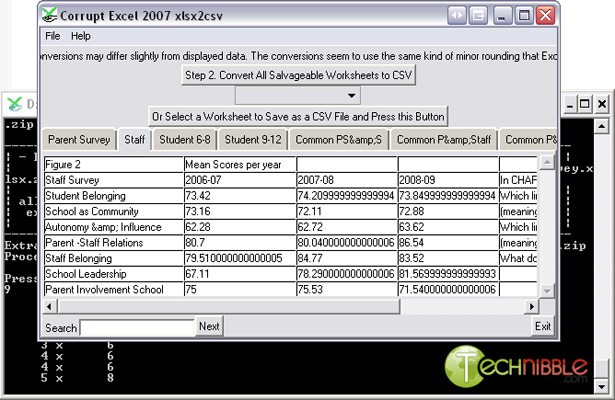Click Step 2 Convert All Salvageable Worksheets button
Viewport: 615px width, 400px height.
[x=298, y=75]
